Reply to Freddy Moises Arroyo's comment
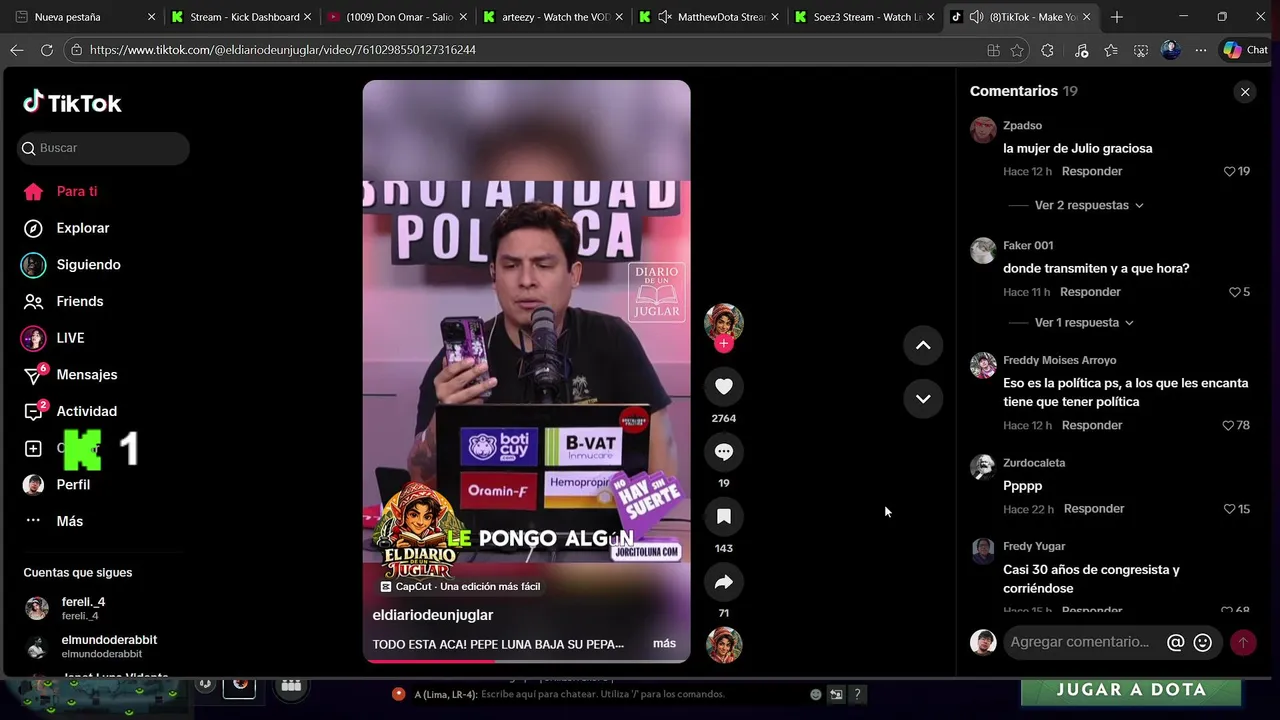This screenshot has width=1280, height=720. (1092, 425)
